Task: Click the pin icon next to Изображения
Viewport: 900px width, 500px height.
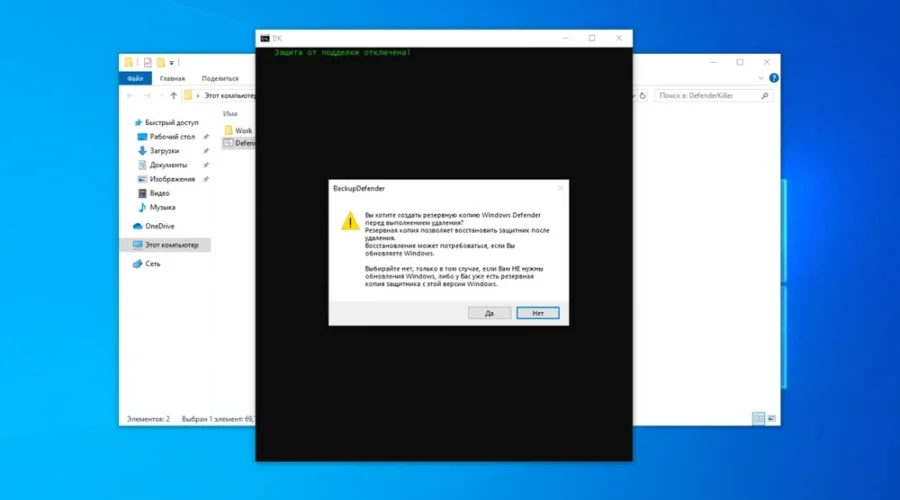Action: (x=206, y=179)
